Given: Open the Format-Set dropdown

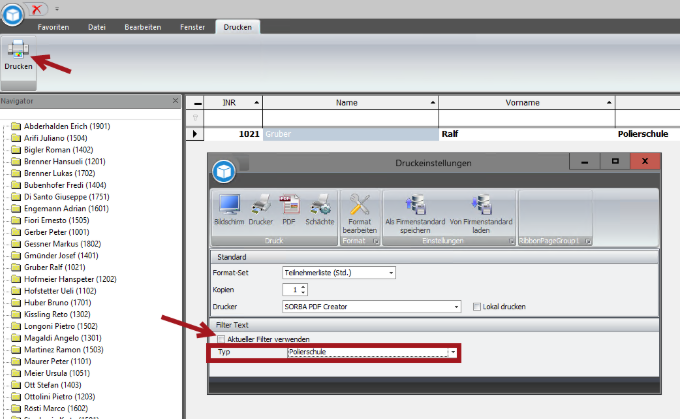Looking at the screenshot, I should pos(390,272).
